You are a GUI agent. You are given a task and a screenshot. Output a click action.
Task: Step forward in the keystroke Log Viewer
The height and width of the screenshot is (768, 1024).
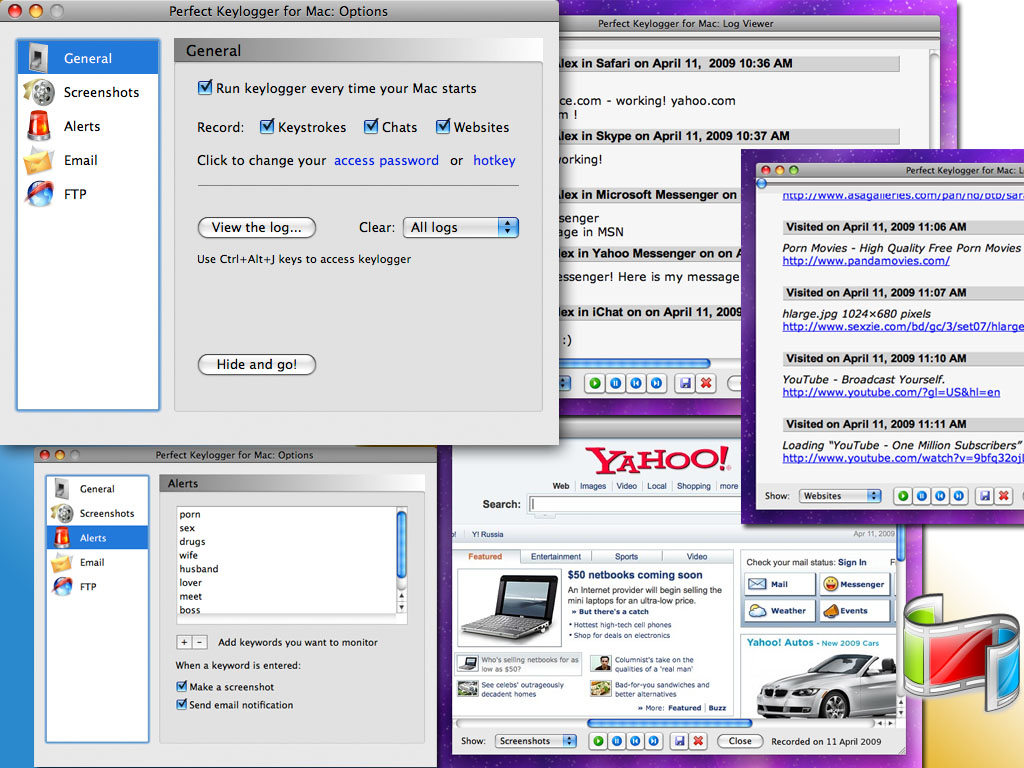tap(657, 383)
